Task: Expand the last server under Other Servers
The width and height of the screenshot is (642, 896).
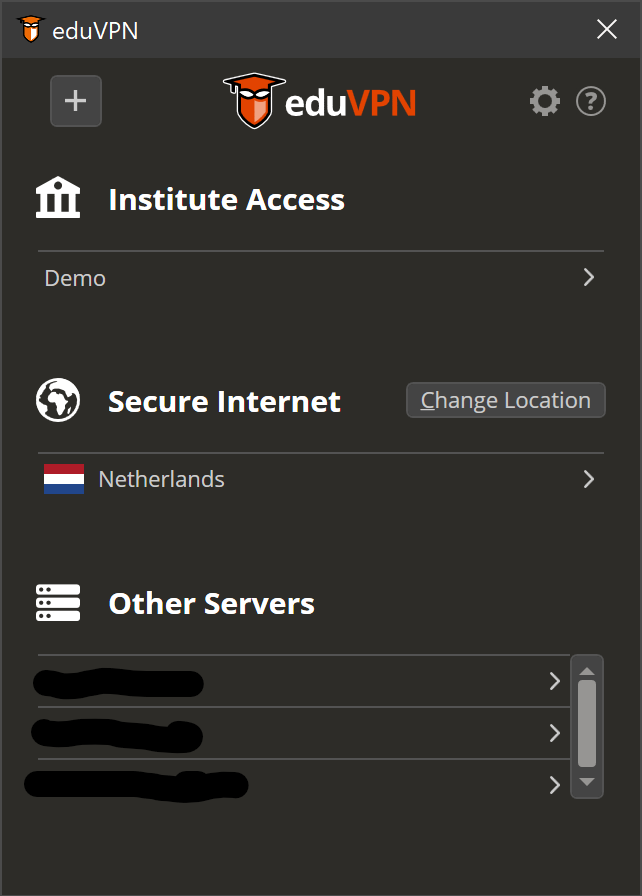Action: pyautogui.click(x=555, y=785)
